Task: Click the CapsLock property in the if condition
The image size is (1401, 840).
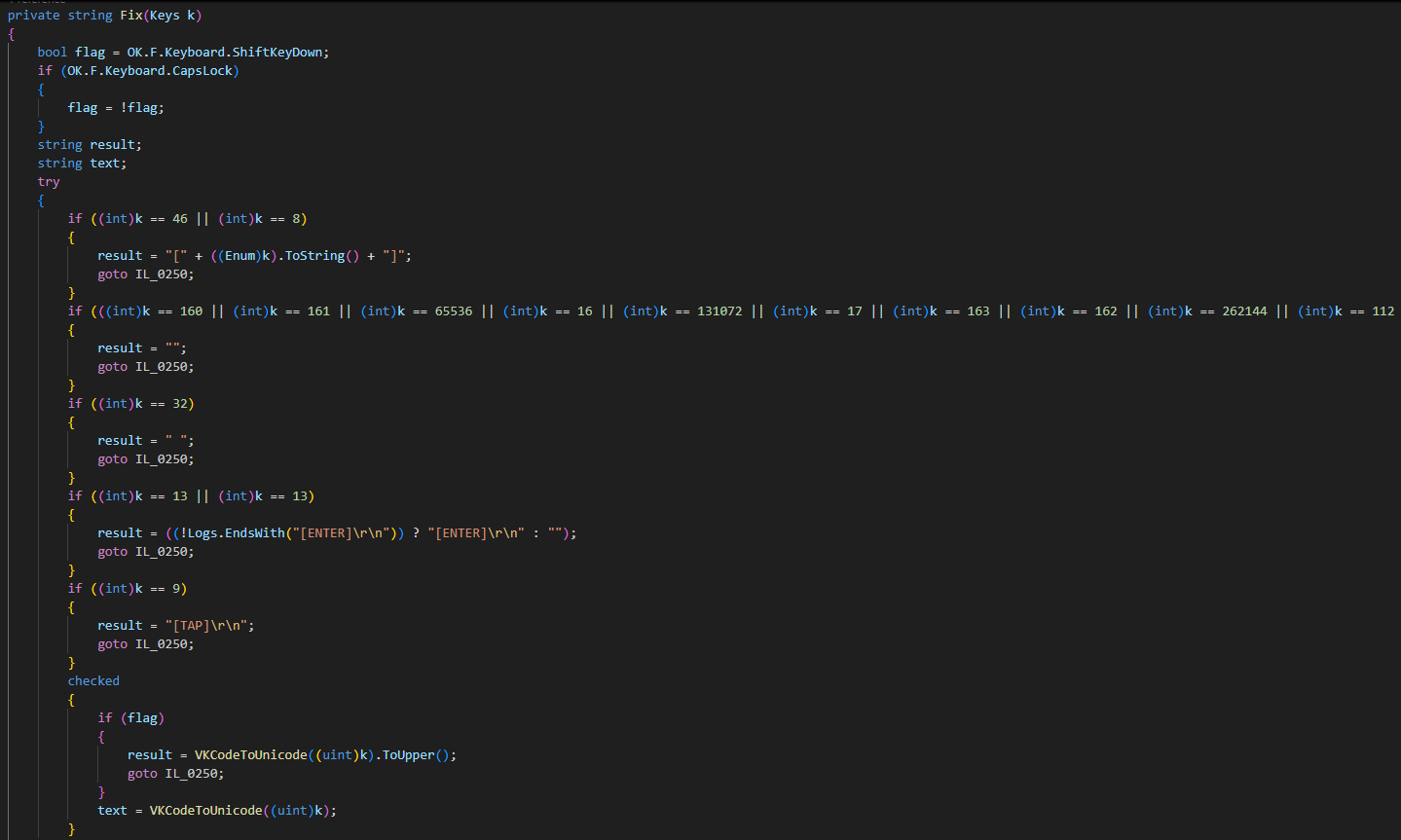Action: click(x=203, y=71)
